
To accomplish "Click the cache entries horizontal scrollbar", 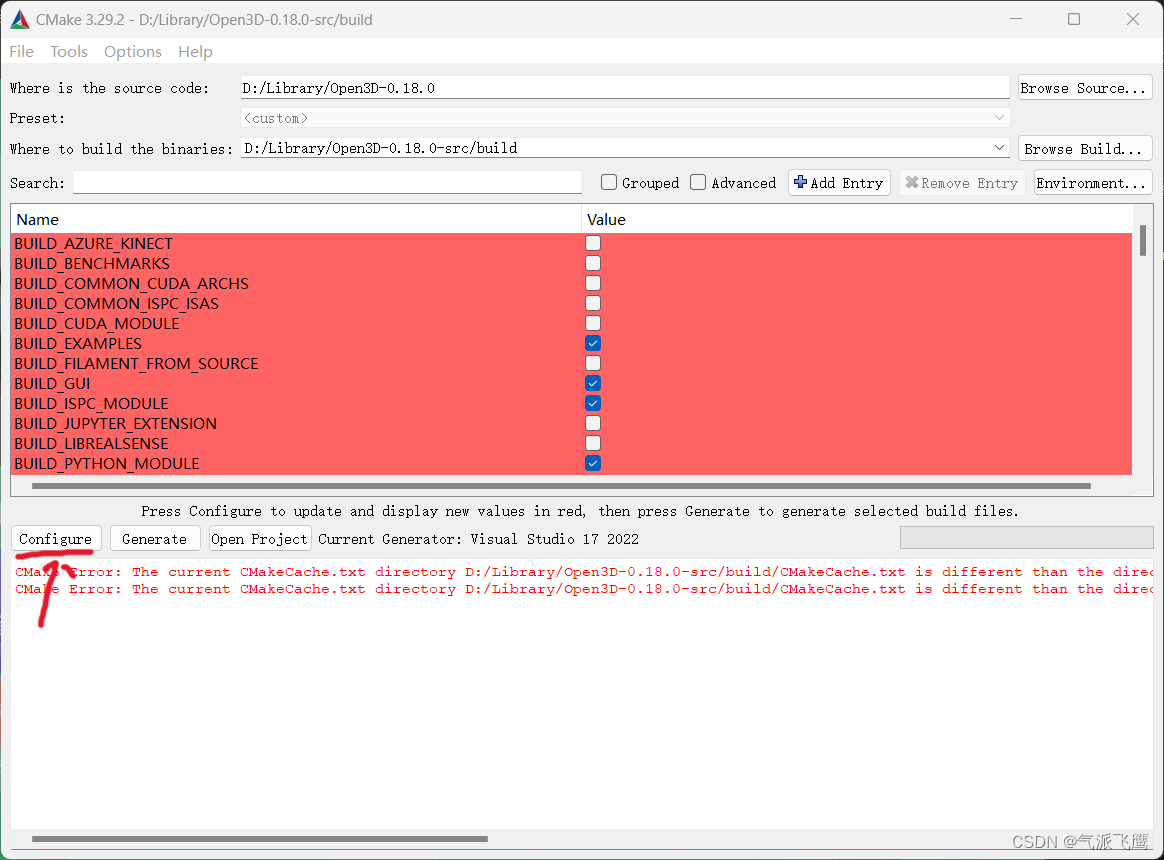I will (x=561, y=486).
